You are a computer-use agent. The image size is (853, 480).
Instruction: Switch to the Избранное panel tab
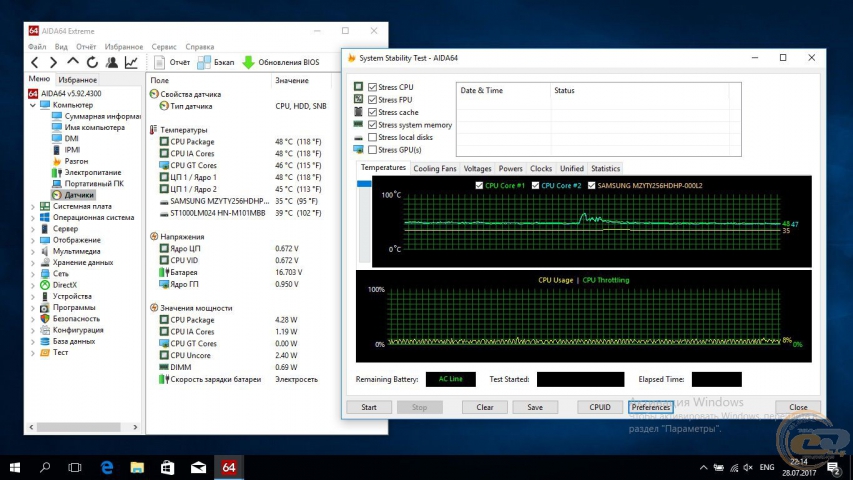pos(78,79)
